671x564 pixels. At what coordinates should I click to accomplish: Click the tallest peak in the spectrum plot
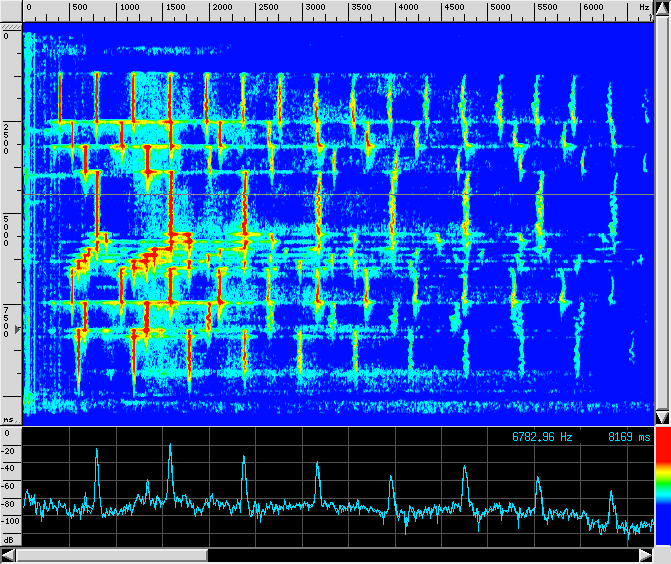(170, 446)
